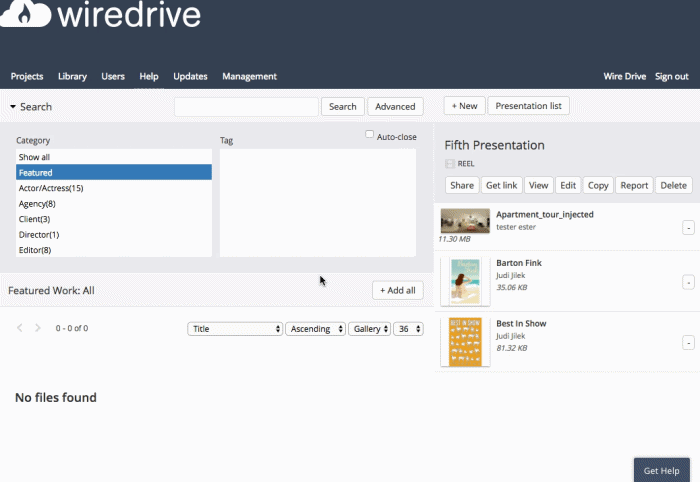Edit the Fifth Presentation

pyautogui.click(x=568, y=185)
